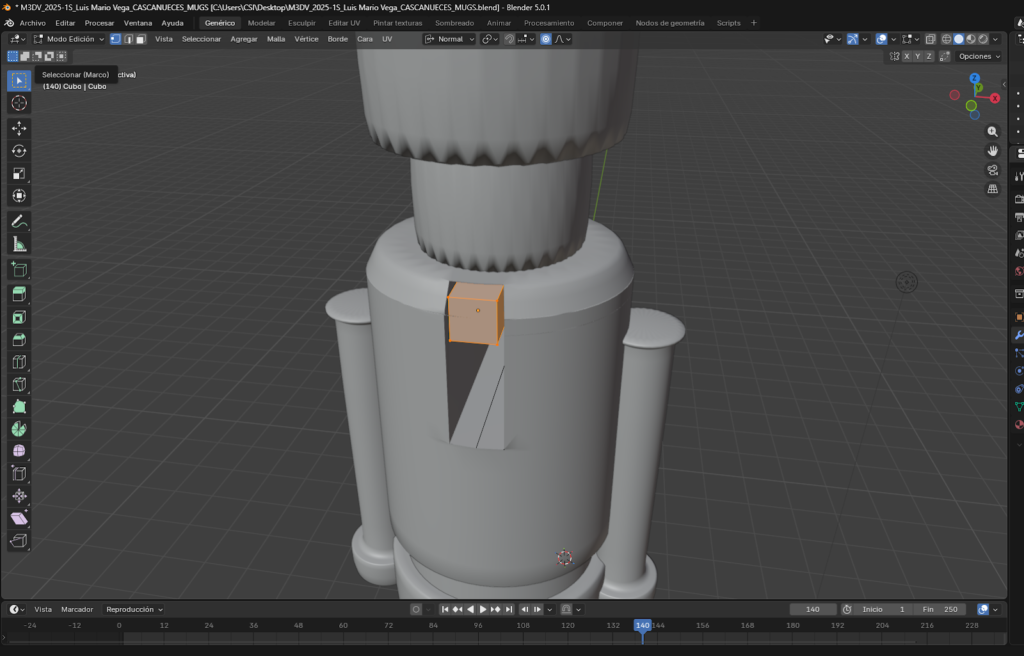Open the Modo Edición mode dropdown
Viewport: 1024px width, 656px height.
[x=68, y=39]
